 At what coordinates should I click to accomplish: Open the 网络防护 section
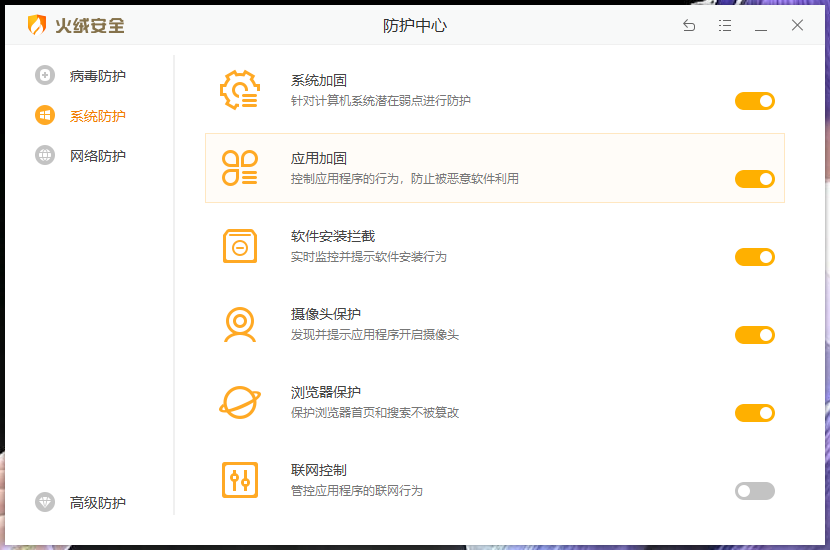[x=97, y=156]
